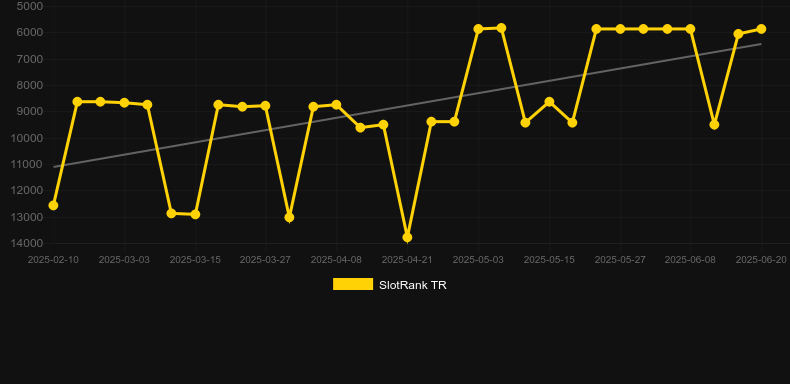Screen dimensions: 790x384
Task: Click the dip point near 9500 in mid-June
Action: [x=714, y=124]
